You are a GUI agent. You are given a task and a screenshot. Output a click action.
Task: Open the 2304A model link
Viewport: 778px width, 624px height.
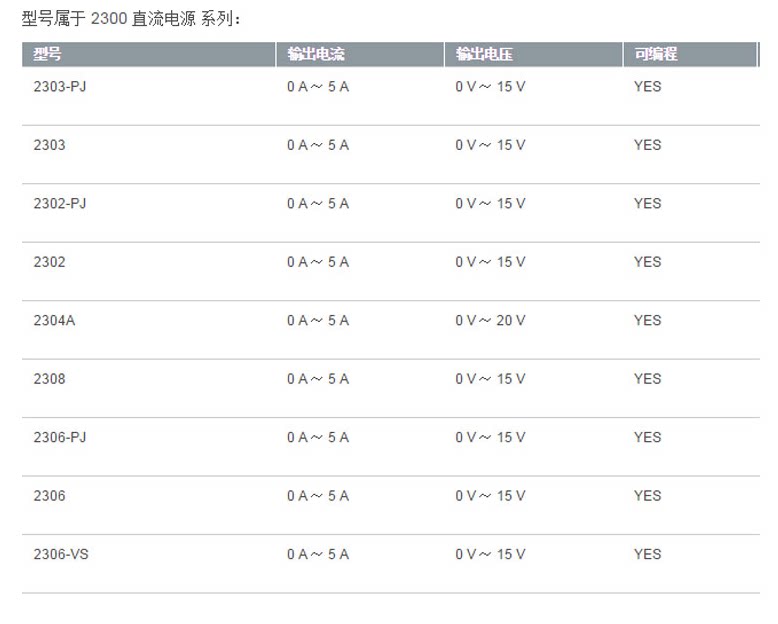(54, 320)
